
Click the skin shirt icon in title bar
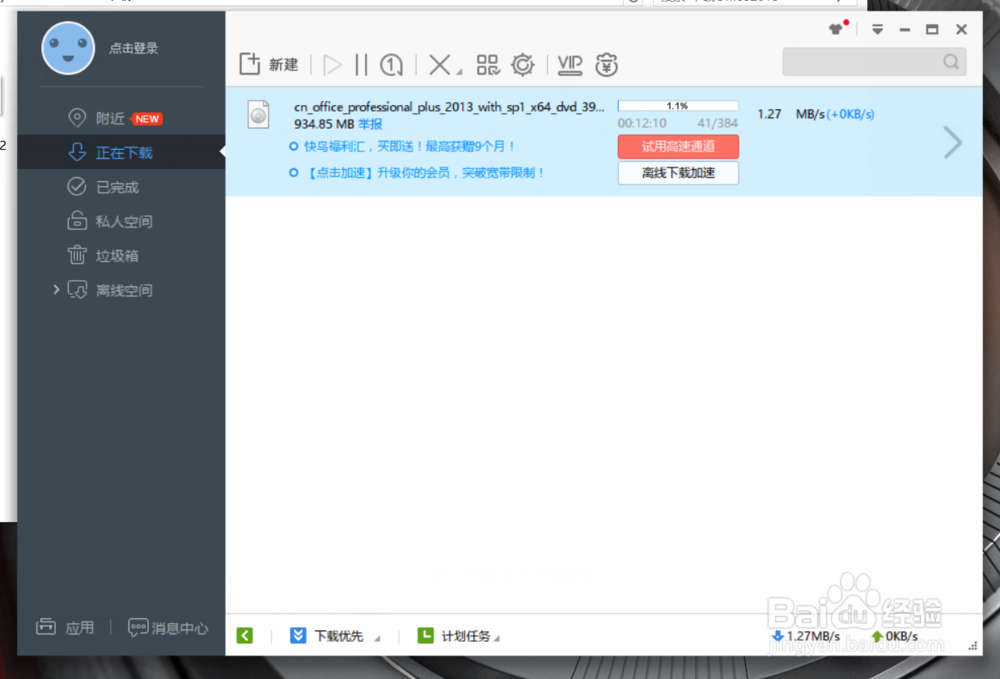[x=835, y=29]
